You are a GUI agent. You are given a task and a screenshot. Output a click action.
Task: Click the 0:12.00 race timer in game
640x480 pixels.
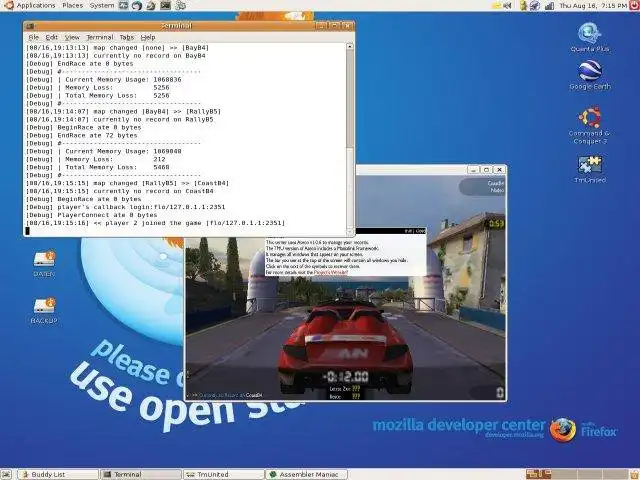tap(346, 377)
